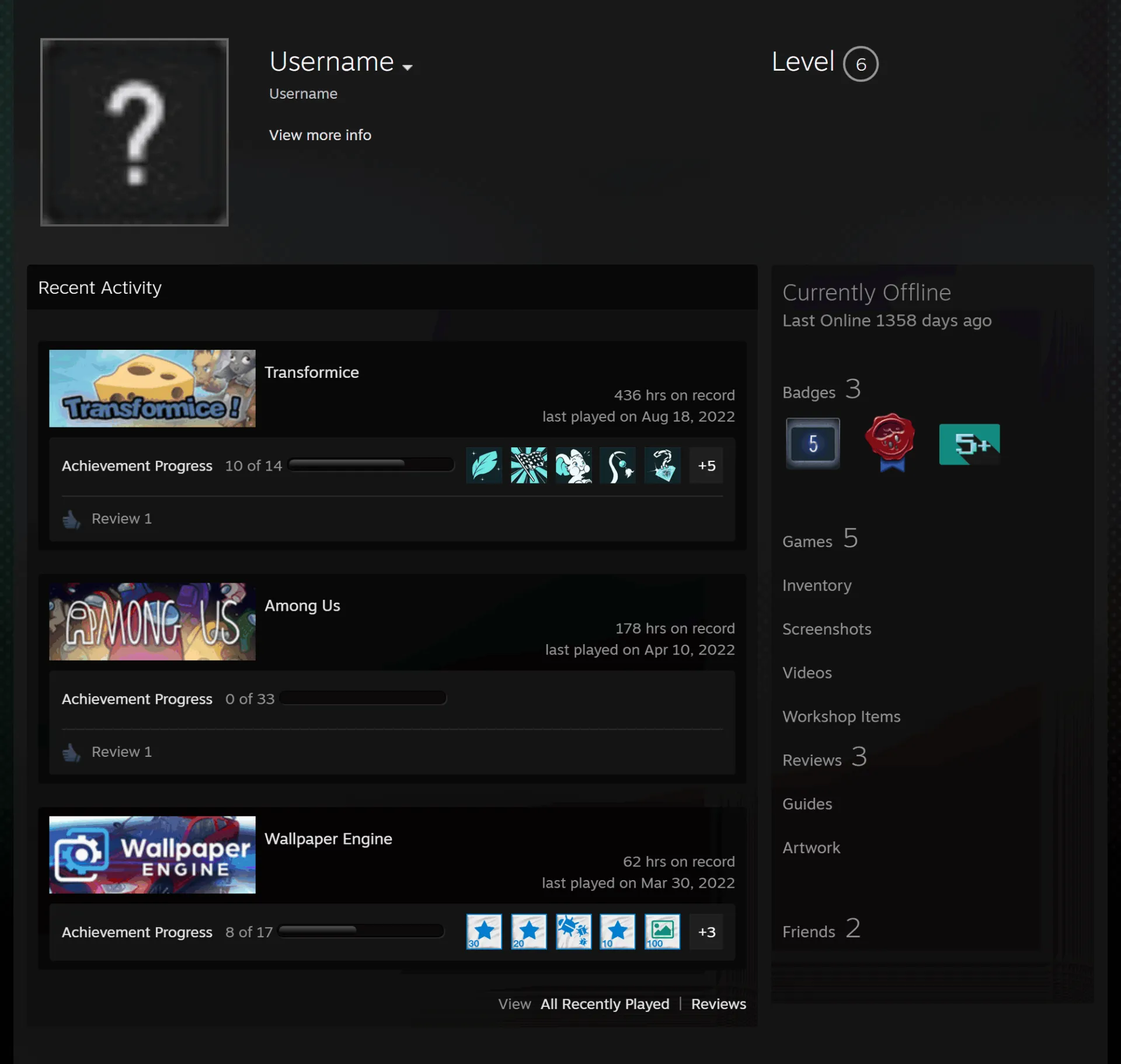Open Transformice achievement progress bar
The height and width of the screenshot is (1064, 1121).
371,465
